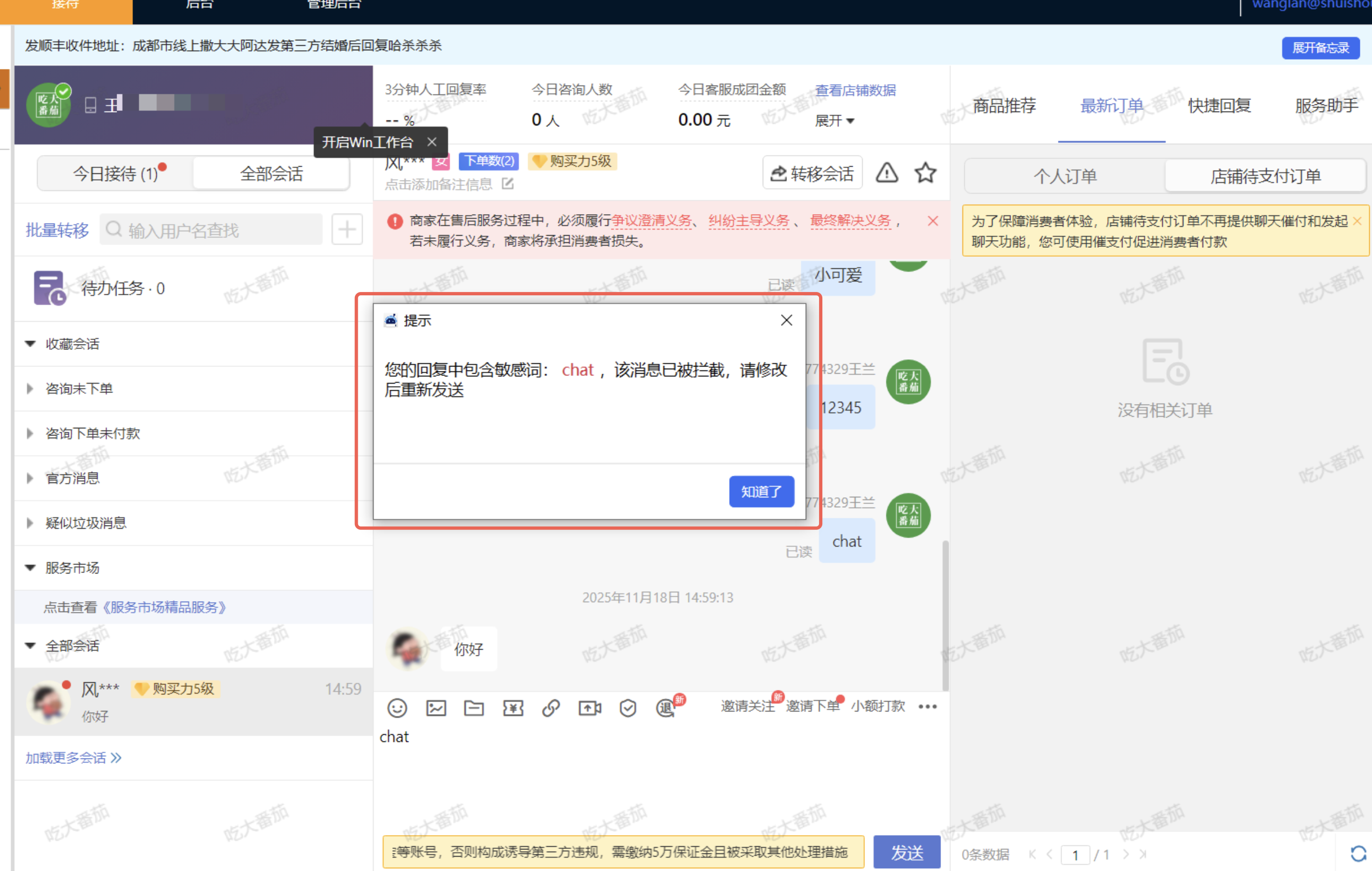Expand the 官方消息 group
Screen dimensions: 1372x871
coord(30,478)
